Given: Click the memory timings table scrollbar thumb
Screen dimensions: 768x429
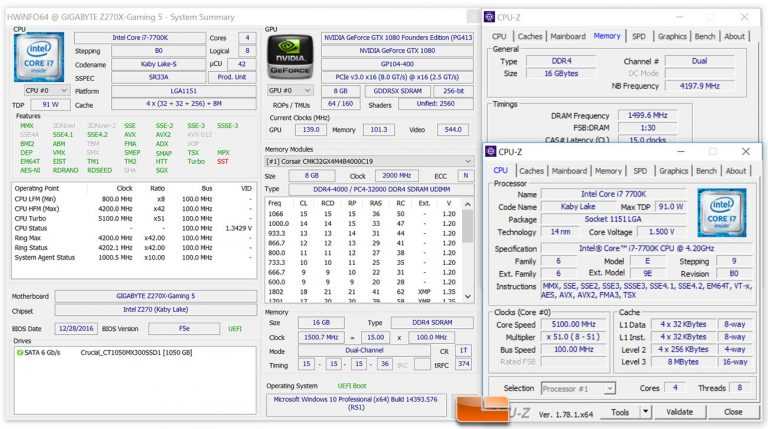Looking at the screenshot, I should click(x=468, y=226).
